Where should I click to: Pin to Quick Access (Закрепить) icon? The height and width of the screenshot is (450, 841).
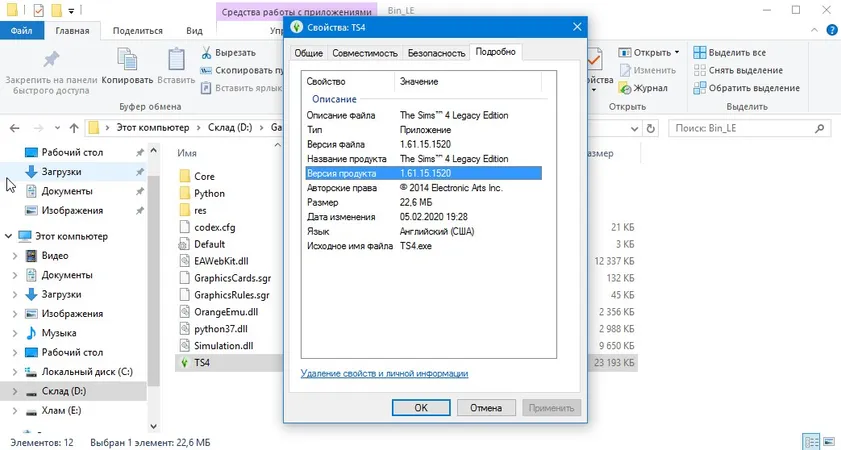pyautogui.click(x=51, y=59)
